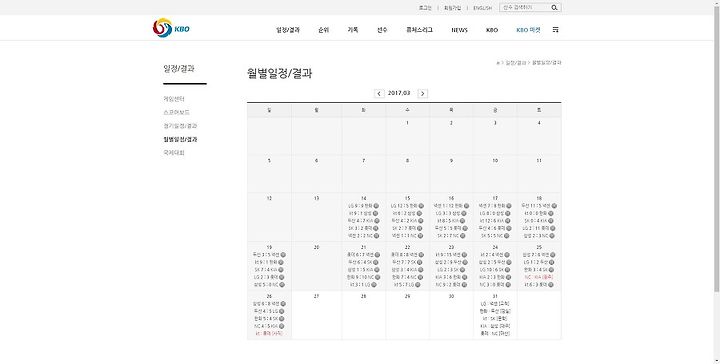Click the 일정/결과 breadcrumb link
Image resolution: width=720 pixels, height=364 pixels.
click(x=516, y=63)
